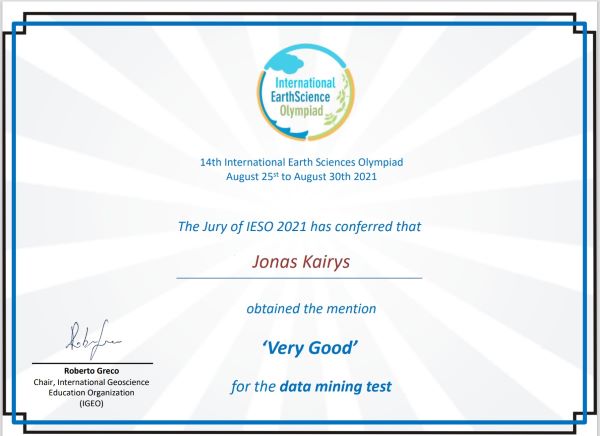Select the 'obtained the mention' text
This screenshot has height=436, width=600.
click(x=311, y=309)
